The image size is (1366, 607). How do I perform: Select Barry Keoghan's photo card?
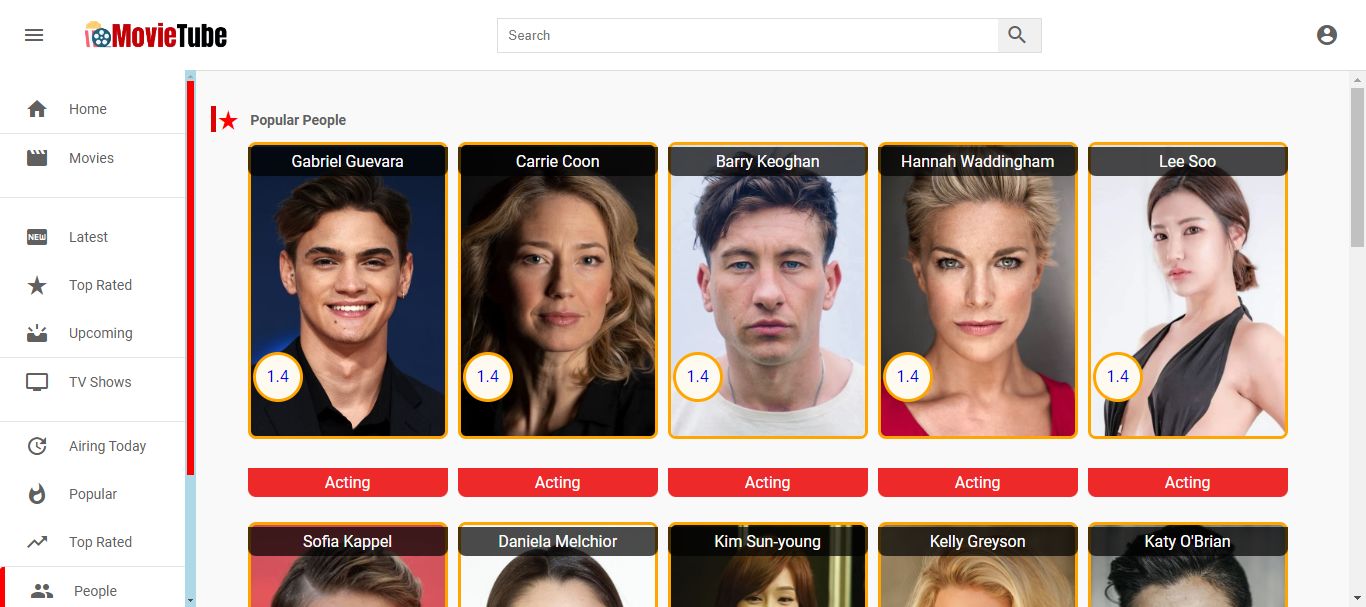(768, 290)
